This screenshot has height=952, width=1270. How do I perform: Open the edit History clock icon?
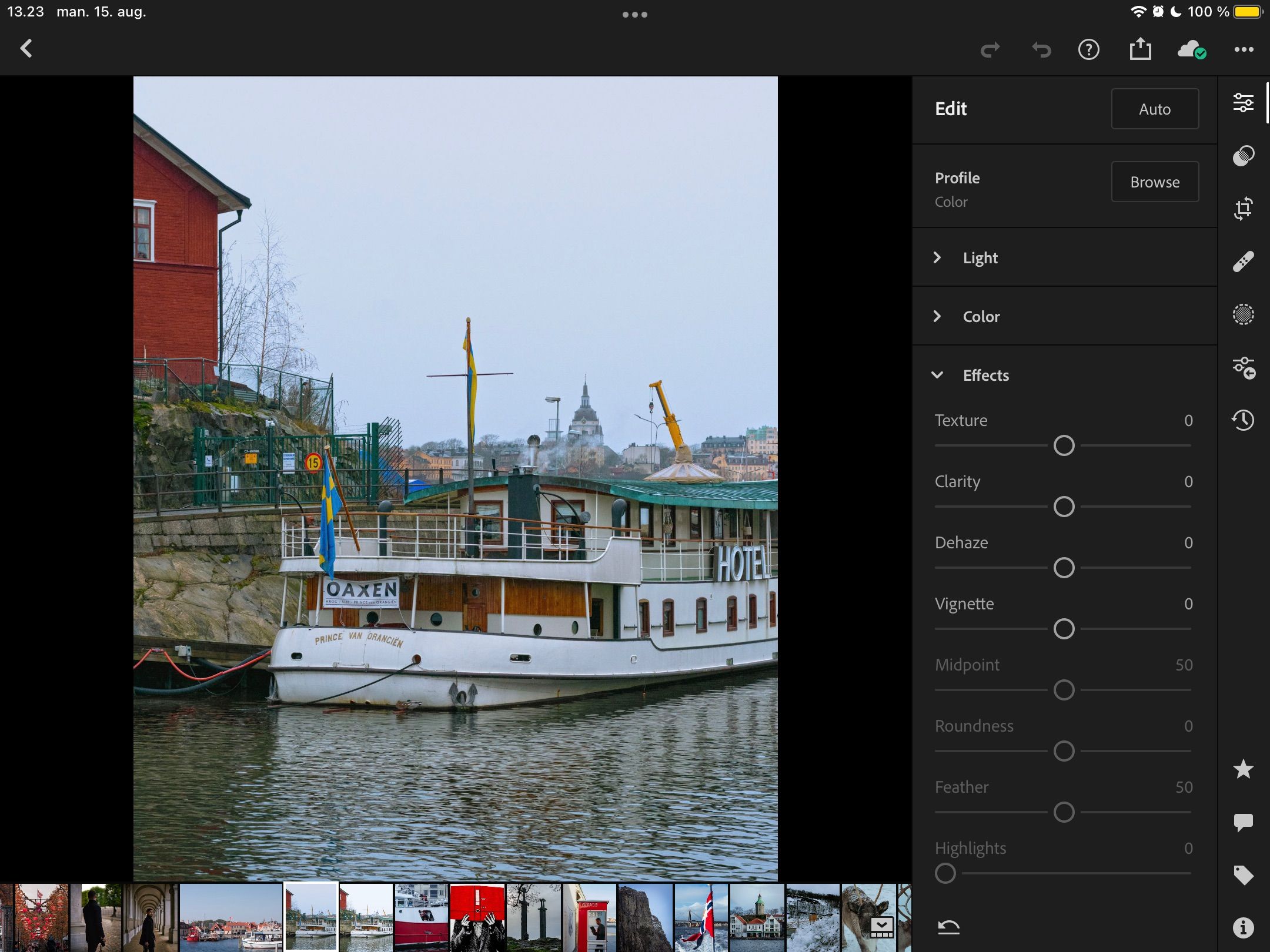click(x=1243, y=420)
